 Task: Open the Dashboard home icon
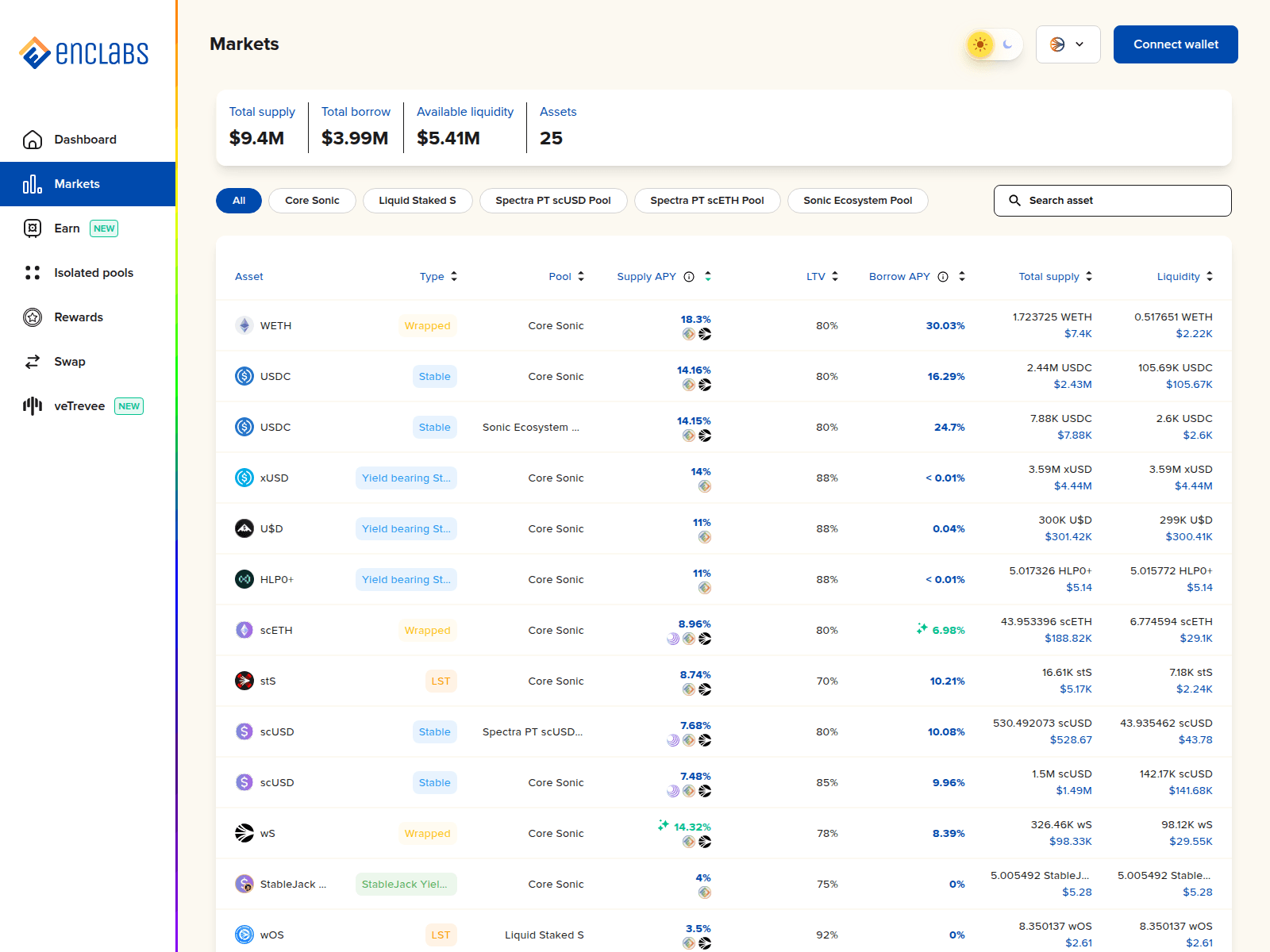pos(33,140)
